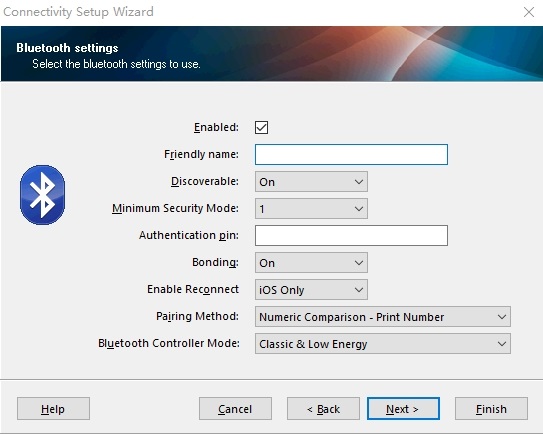Click the Pairing Method dropdown arrow
This screenshot has height=434, width=543.
coord(501,317)
